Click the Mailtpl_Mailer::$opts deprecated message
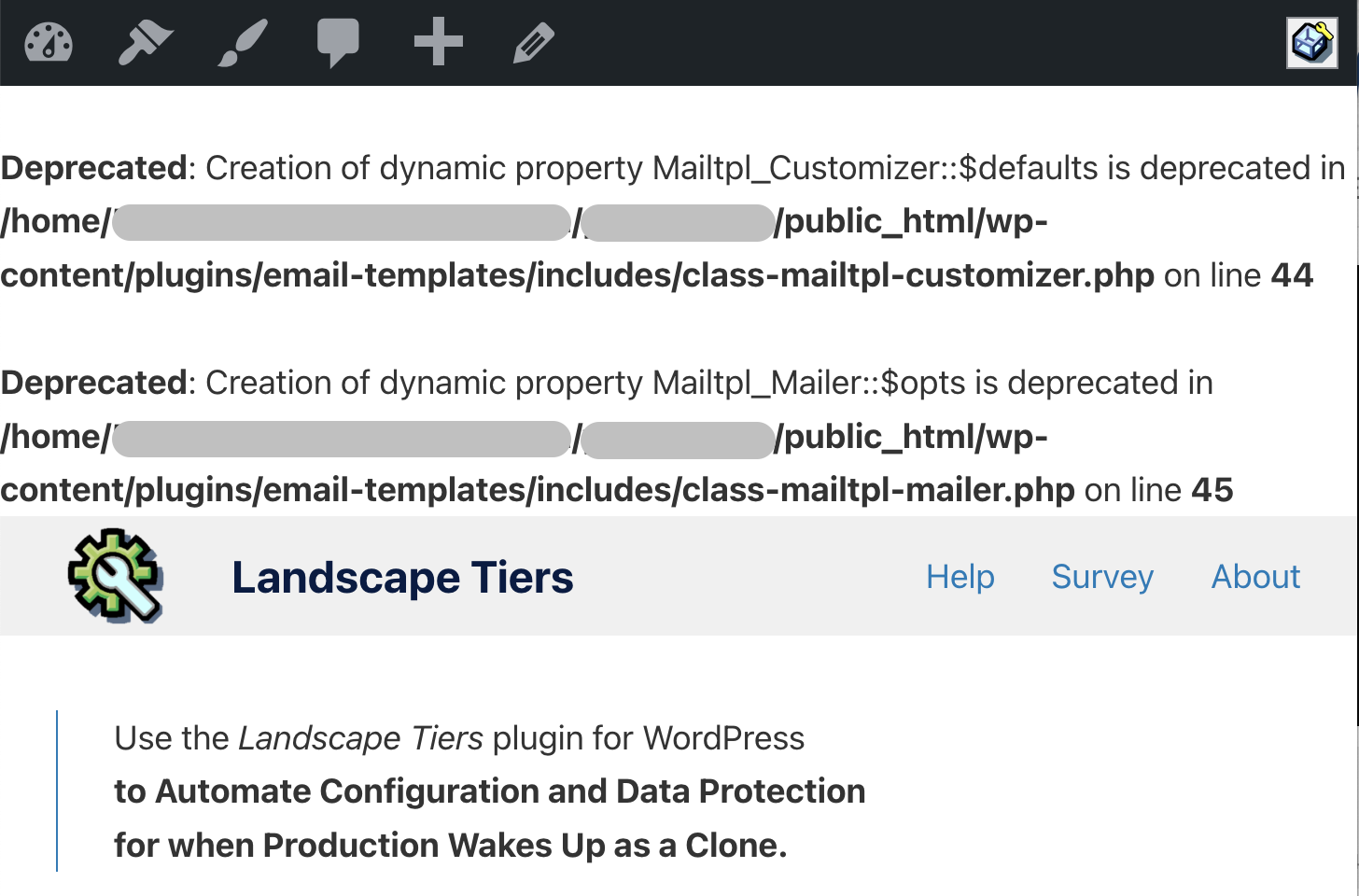The width and height of the screenshot is (1359, 896). point(607,383)
